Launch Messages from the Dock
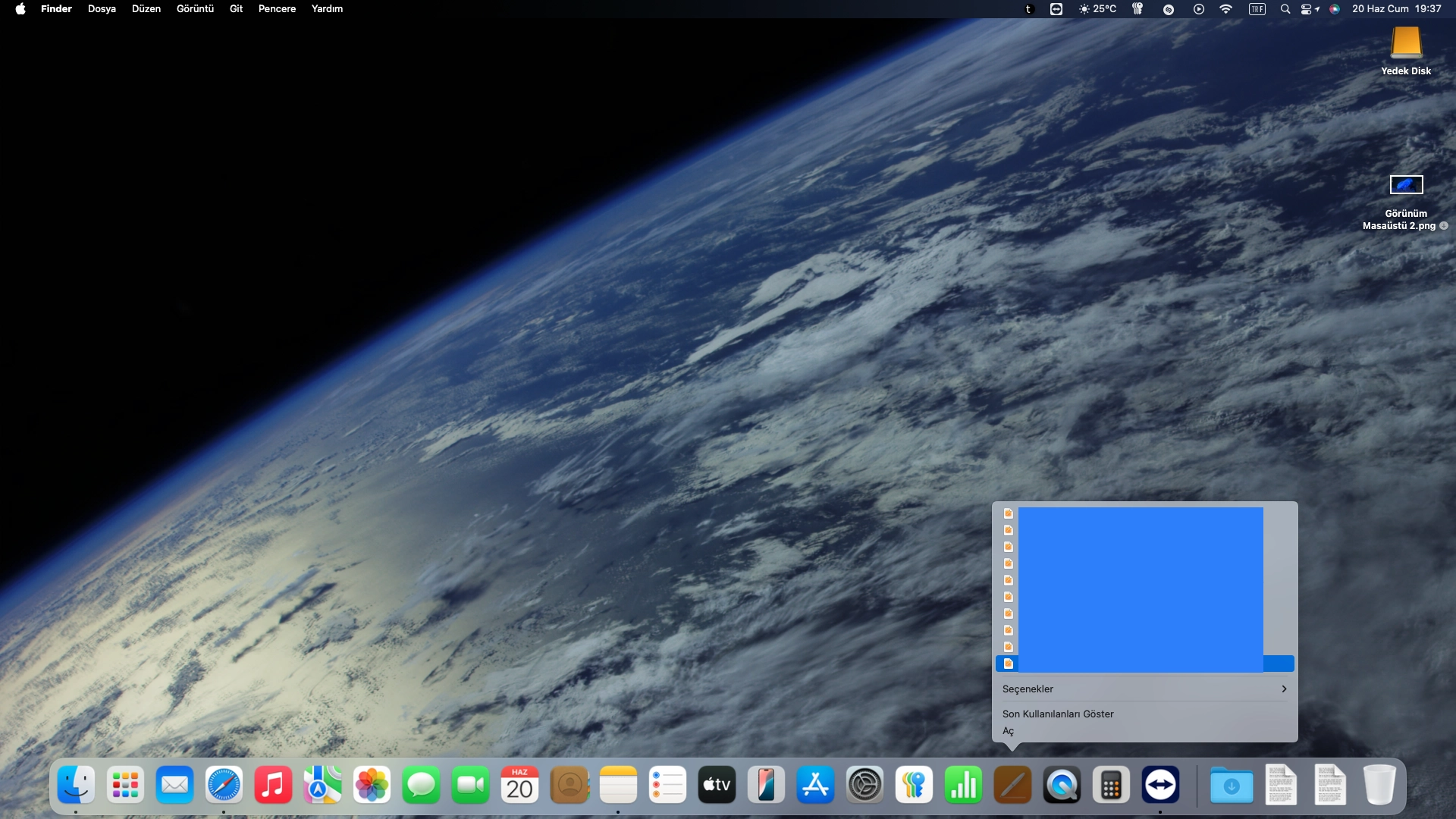The width and height of the screenshot is (1456, 819). pyautogui.click(x=421, y=785)
